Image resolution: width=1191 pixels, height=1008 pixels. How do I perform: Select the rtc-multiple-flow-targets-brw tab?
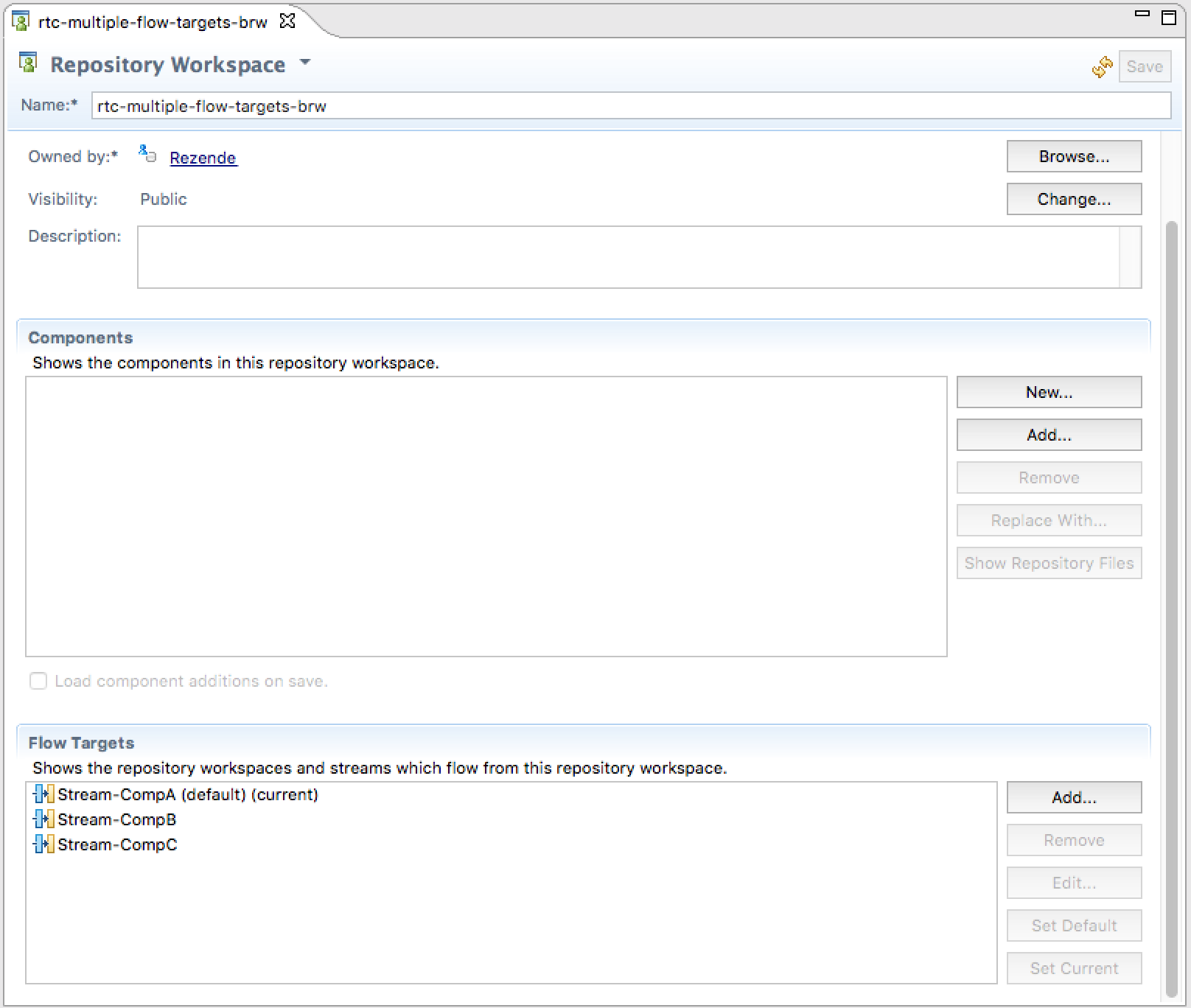click(153, 22)
